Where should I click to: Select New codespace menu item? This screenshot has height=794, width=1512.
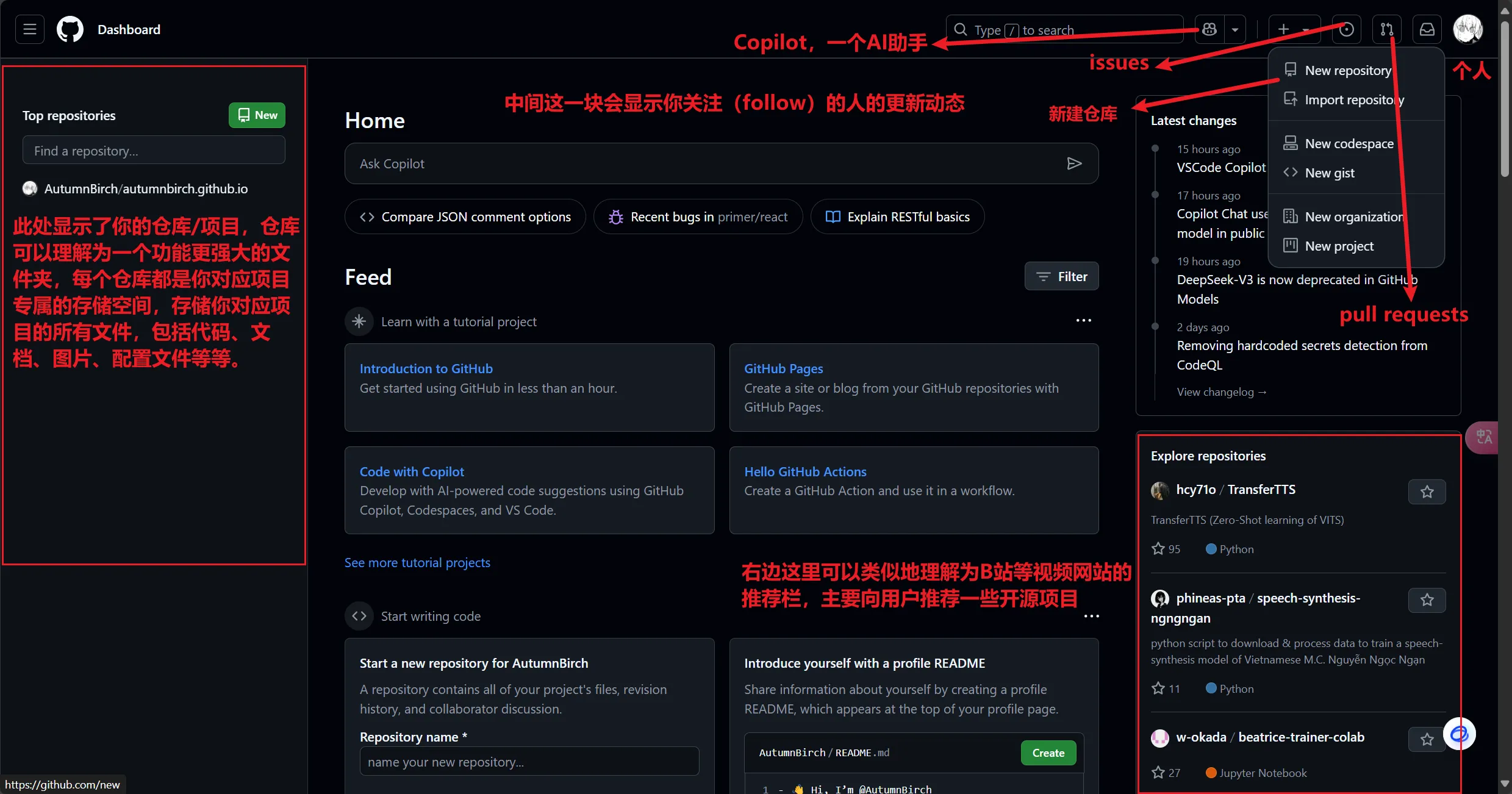pos(1356,143)
